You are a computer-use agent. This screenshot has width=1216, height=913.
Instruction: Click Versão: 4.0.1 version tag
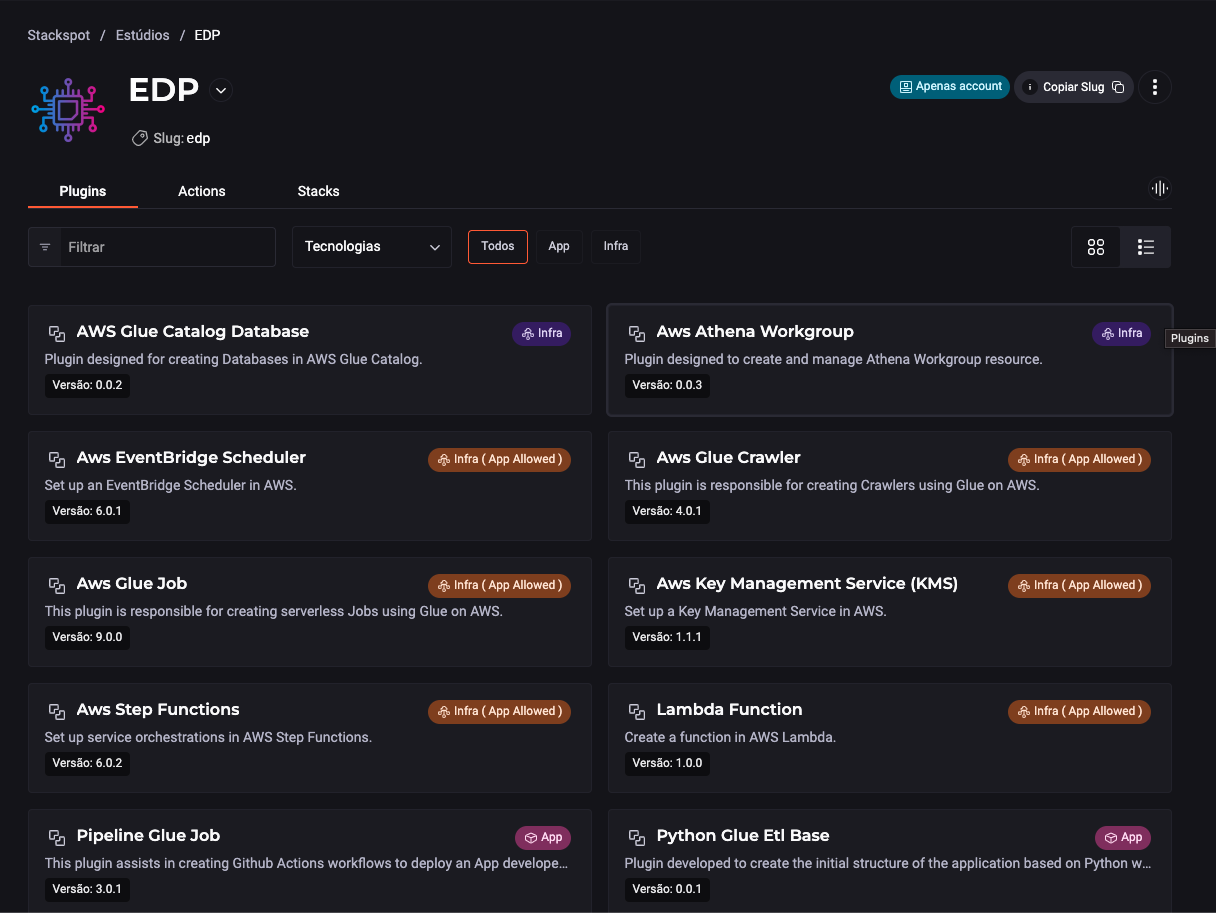tap(667, 511)
